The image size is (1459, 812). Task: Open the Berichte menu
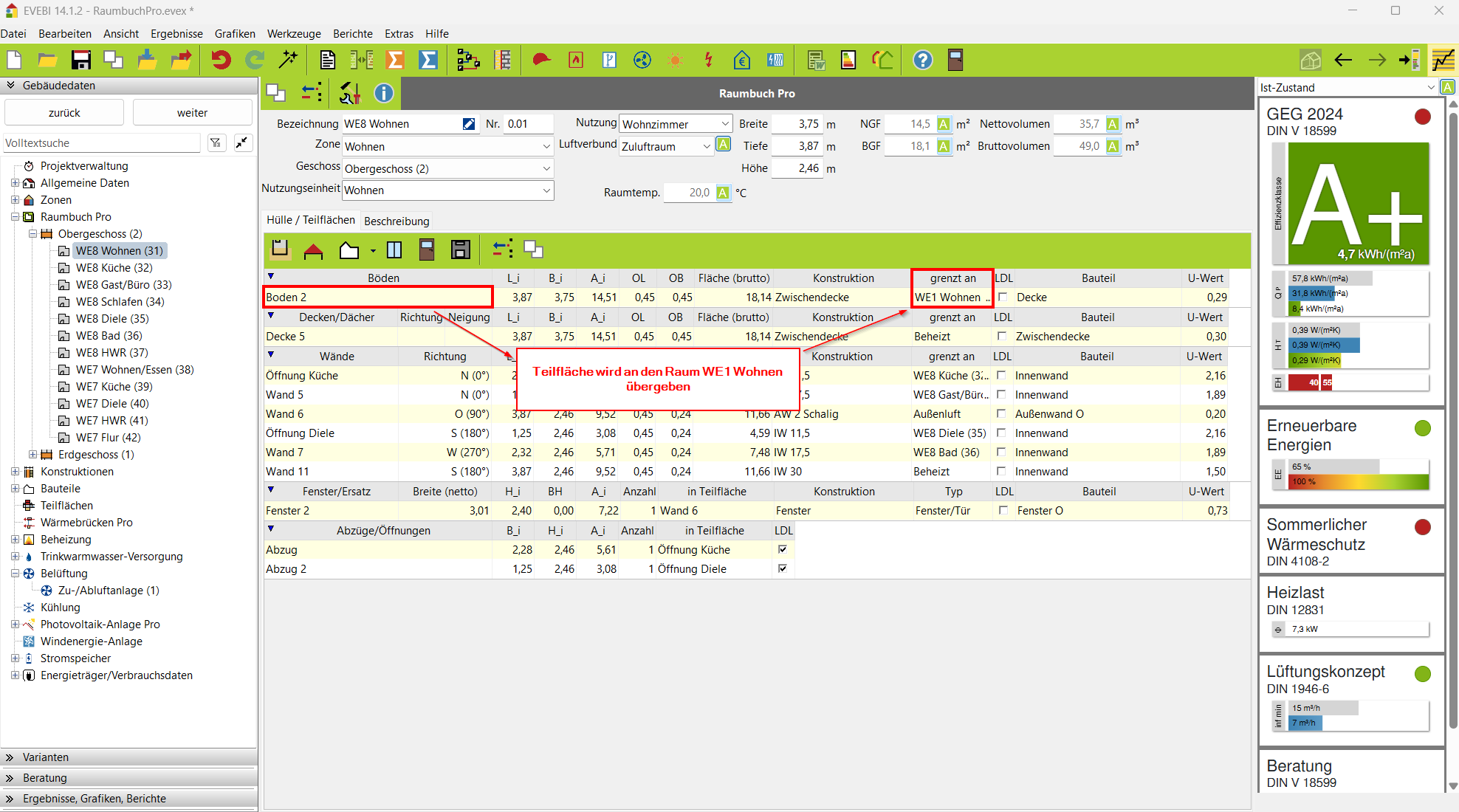click(x=352, y=34)
